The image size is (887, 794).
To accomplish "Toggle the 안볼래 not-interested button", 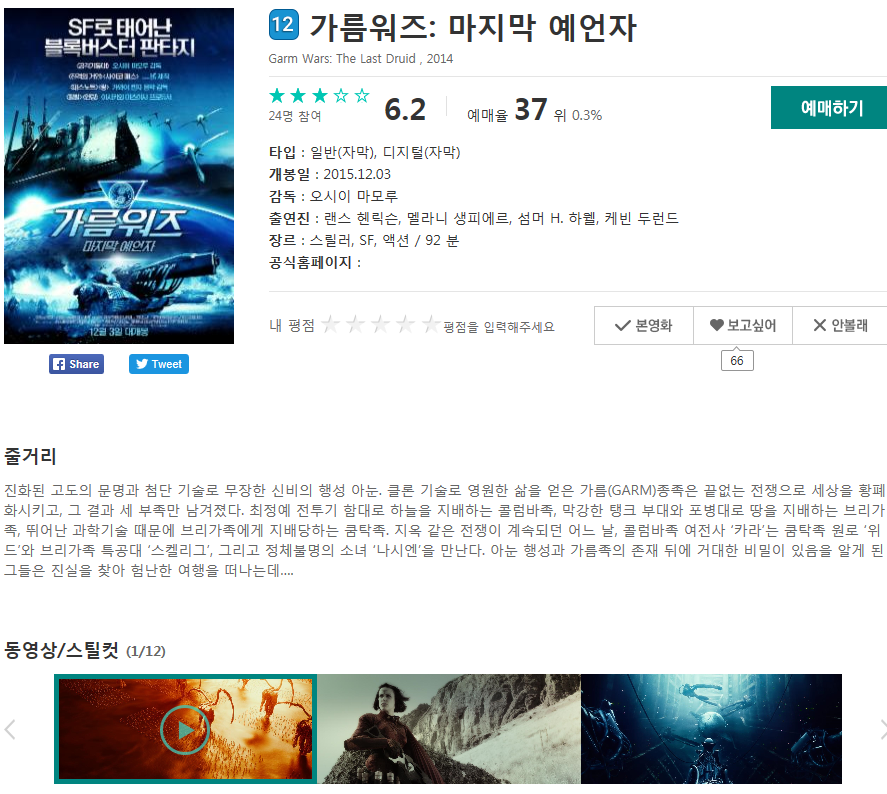I will (840, 326).
